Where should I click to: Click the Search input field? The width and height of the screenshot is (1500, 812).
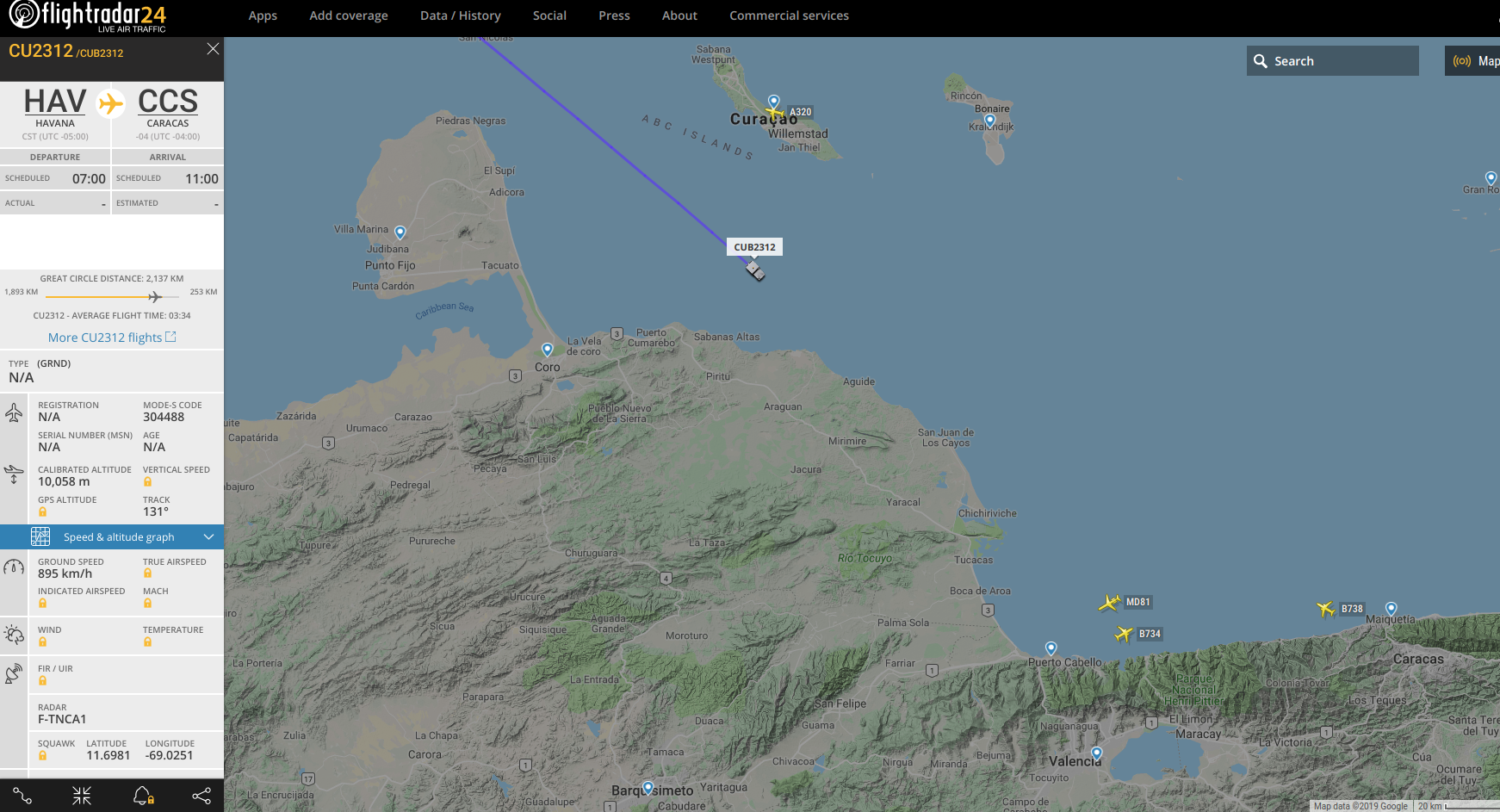pyautogui.click(x=1332, y=61)
